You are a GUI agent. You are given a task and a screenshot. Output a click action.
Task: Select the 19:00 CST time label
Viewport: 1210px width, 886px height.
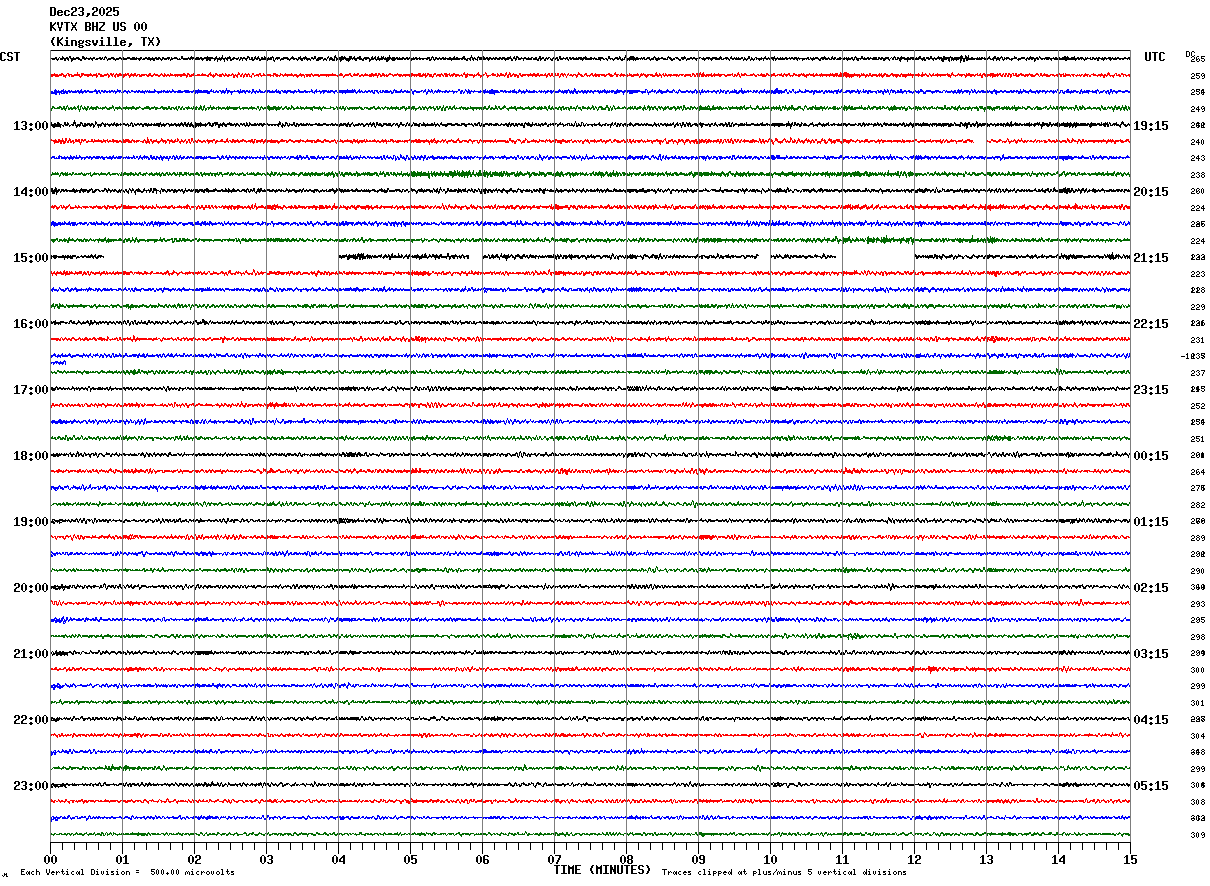pyautogui.click(x=30, y=522)
